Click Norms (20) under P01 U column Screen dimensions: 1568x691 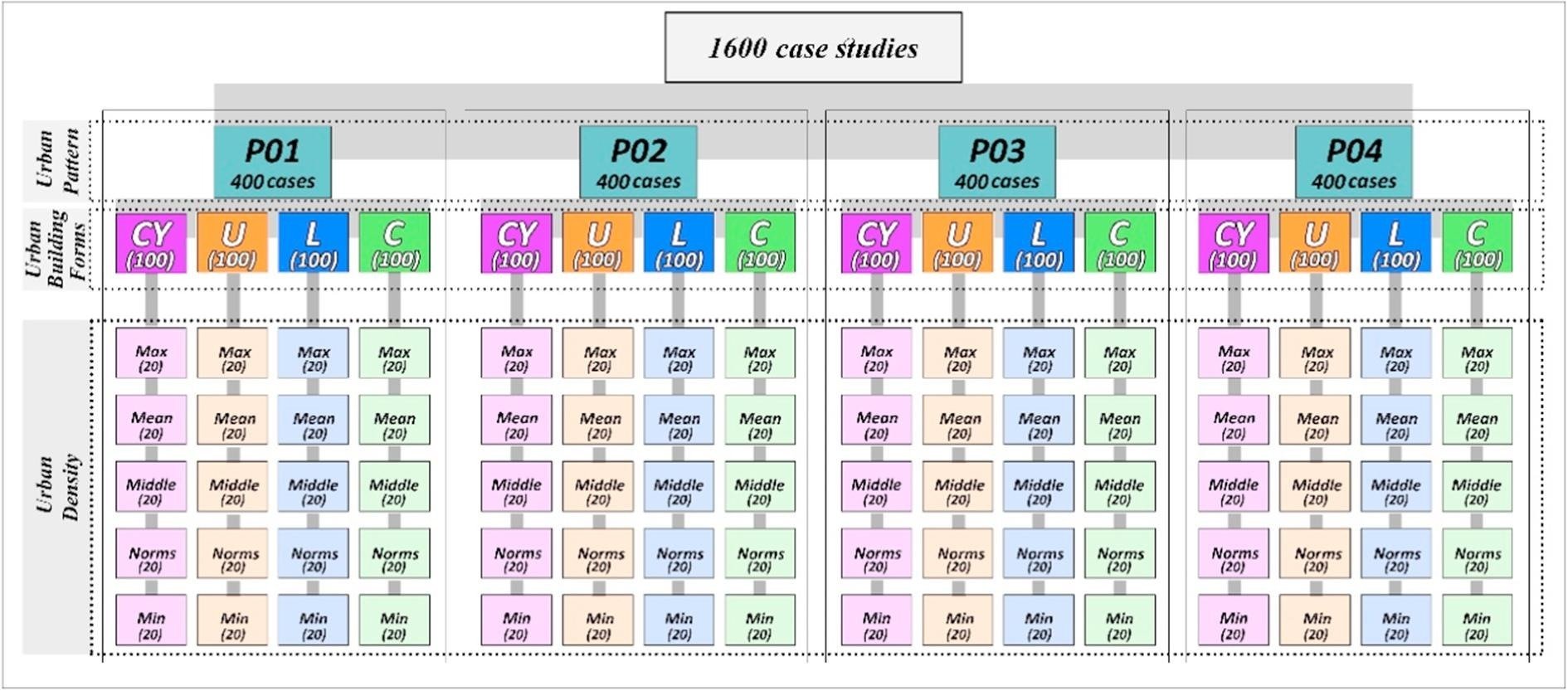[232, 553]
